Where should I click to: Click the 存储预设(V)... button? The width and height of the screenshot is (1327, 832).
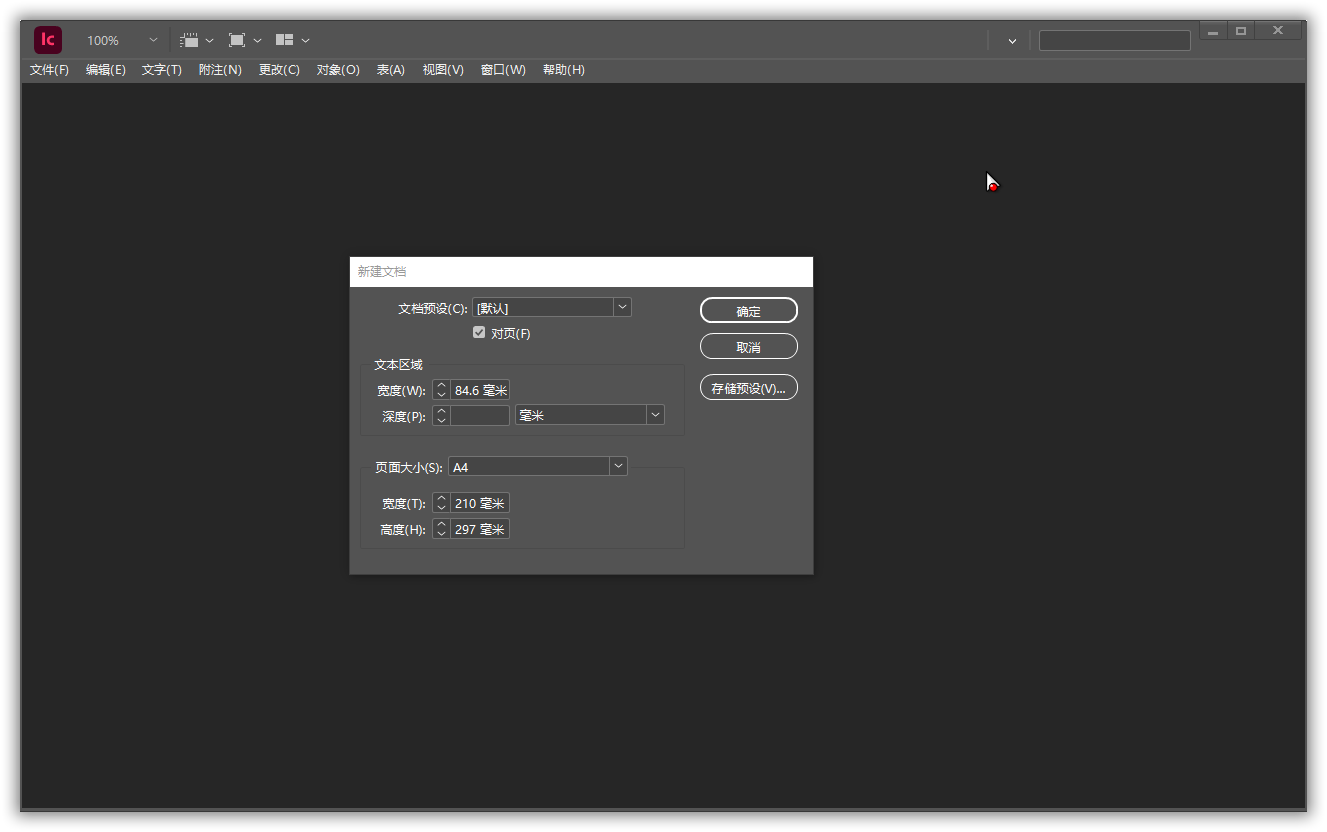coord(748,388)
